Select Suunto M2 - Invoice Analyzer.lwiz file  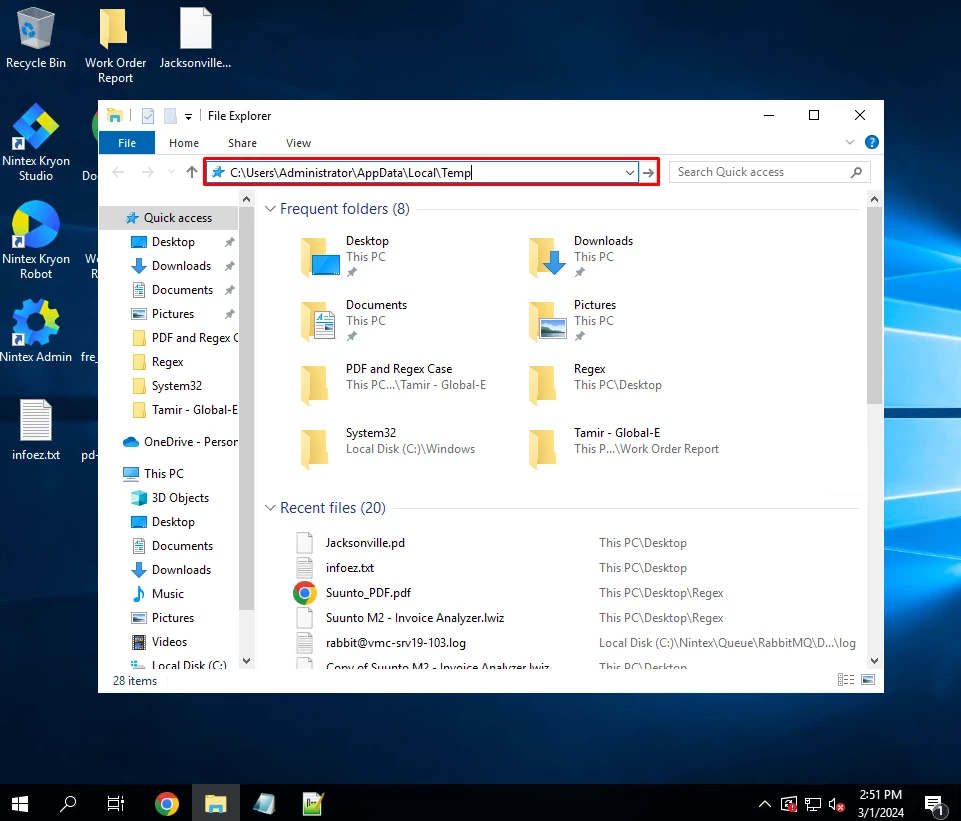point(415,618)
